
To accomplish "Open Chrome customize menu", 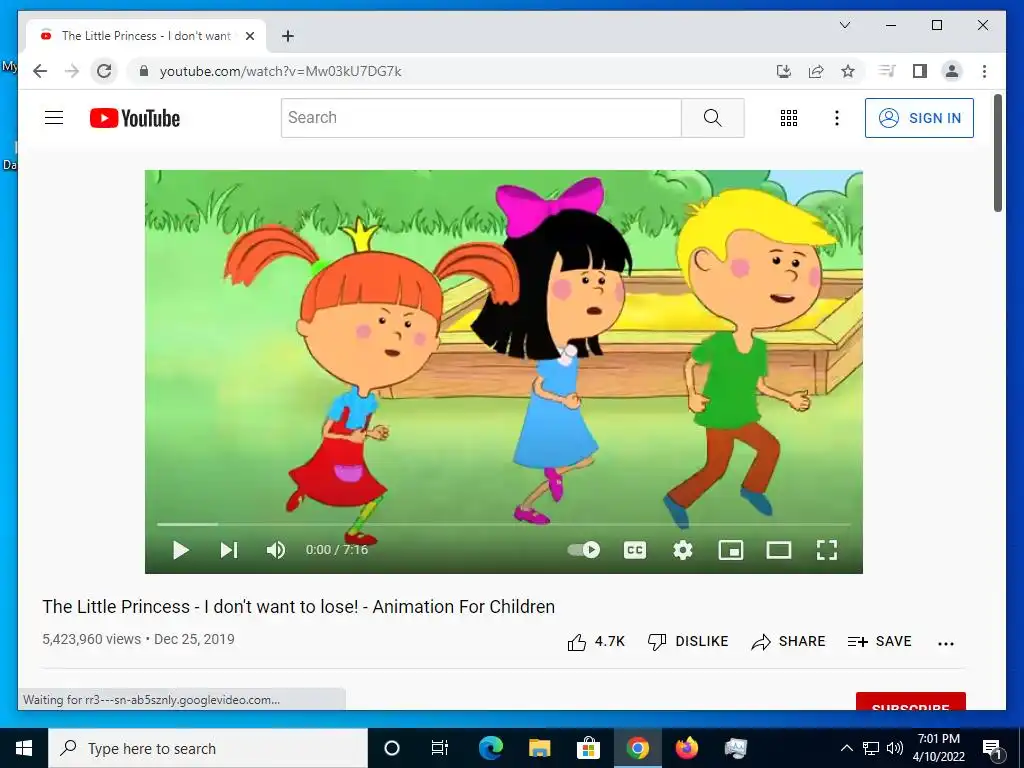I will pos(984,71).
